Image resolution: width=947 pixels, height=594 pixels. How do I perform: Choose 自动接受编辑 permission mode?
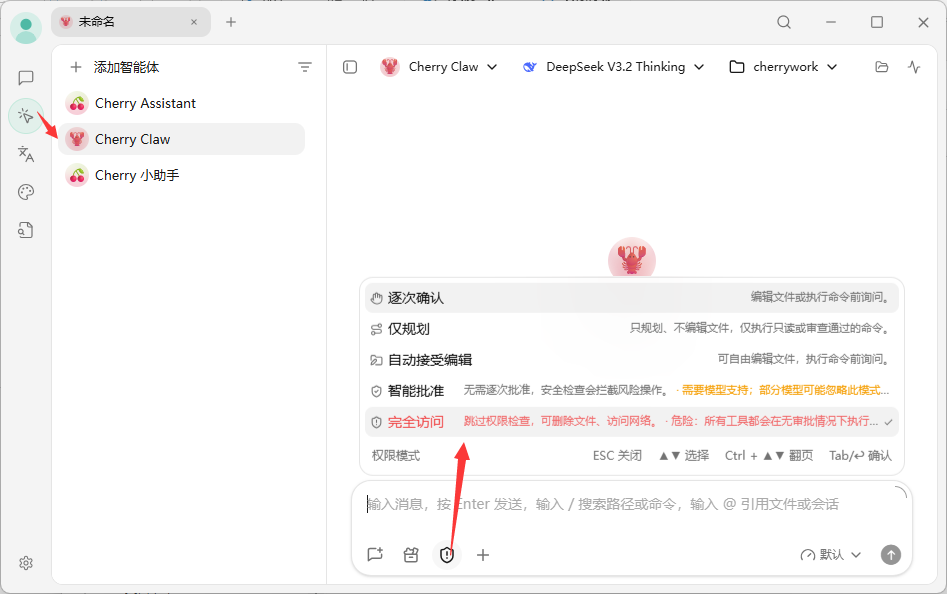click(632, 360)
